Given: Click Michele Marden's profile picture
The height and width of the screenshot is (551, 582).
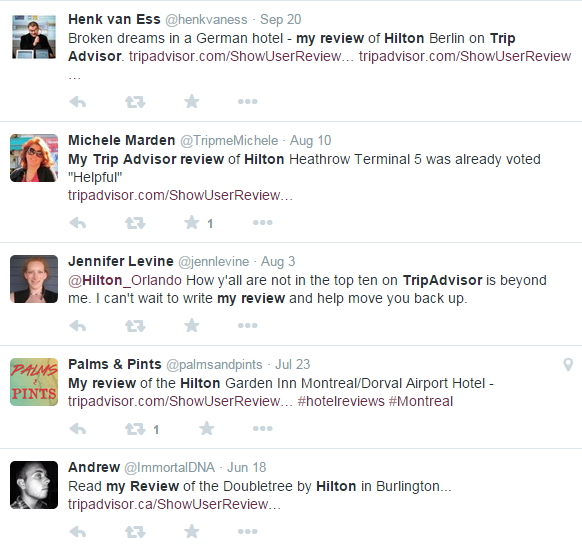Looking at the screenshot, I should point(34,158).
